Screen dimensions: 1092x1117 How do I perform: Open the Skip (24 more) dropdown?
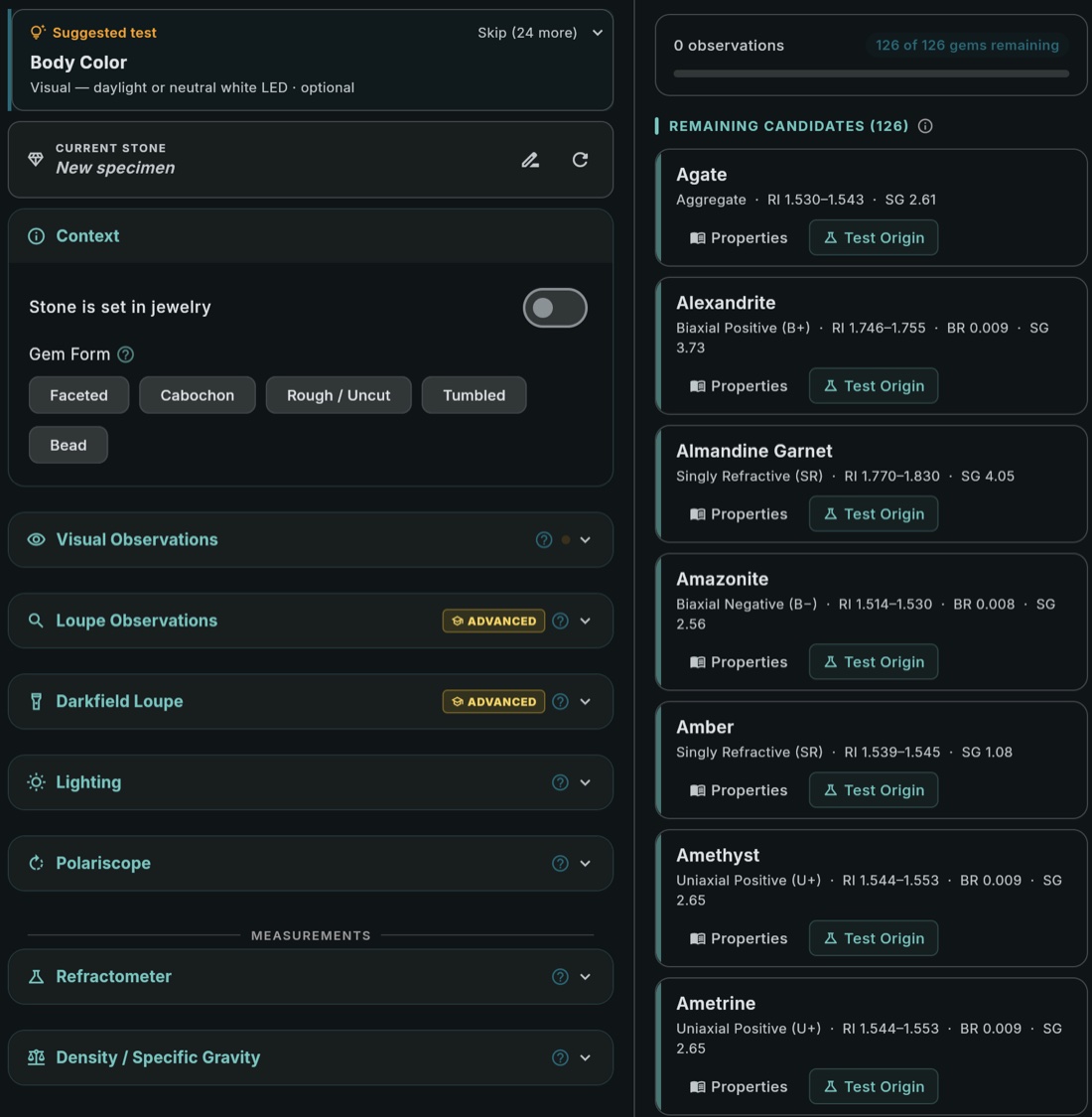tap(540, 33)
